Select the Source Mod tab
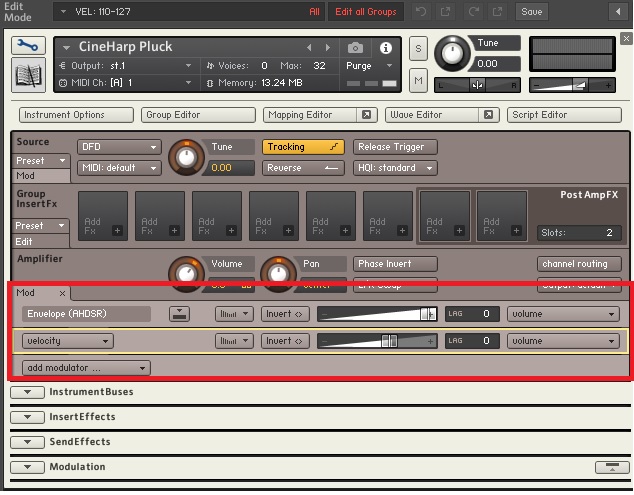Viewport: 634px width, 495px height. click(x=40, y=176)
